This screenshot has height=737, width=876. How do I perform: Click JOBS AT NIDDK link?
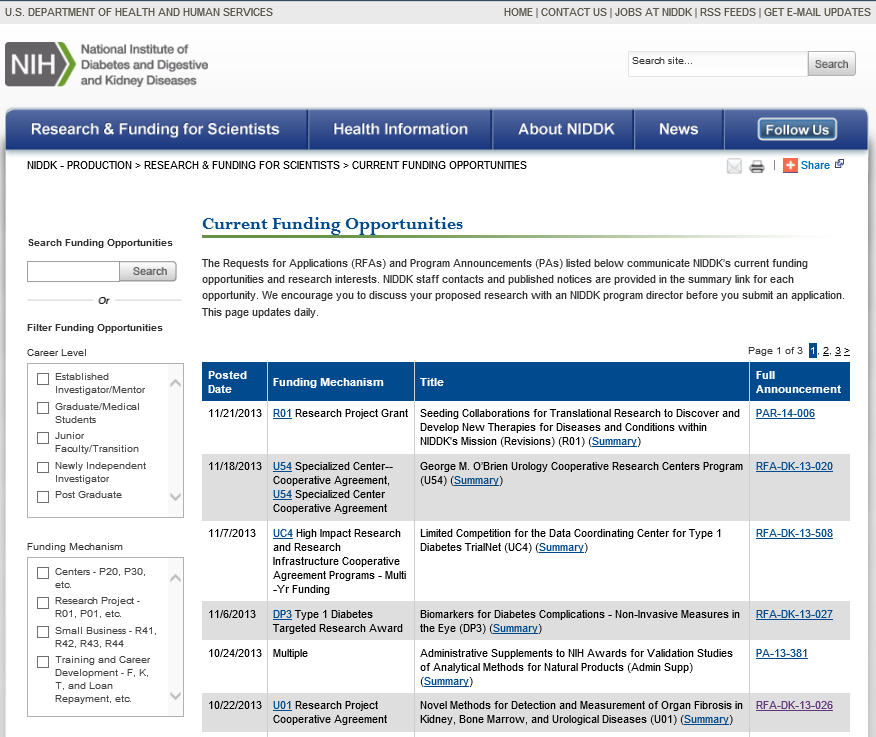(653, 12)
